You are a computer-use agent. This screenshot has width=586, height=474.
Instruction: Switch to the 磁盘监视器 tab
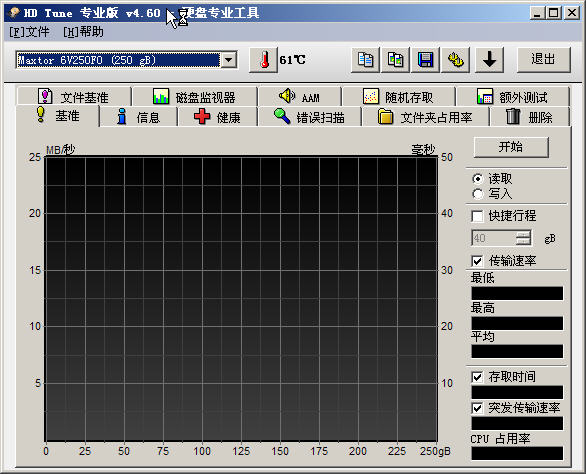[x=194, y=97]
